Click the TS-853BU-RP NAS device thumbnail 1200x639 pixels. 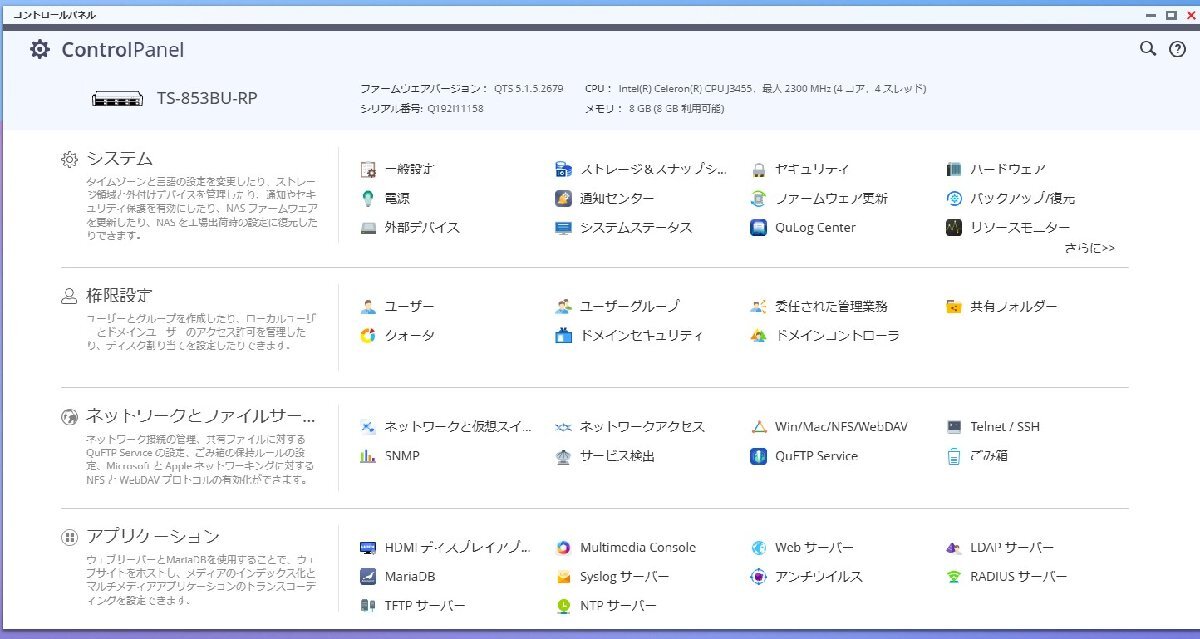(117, 99)
